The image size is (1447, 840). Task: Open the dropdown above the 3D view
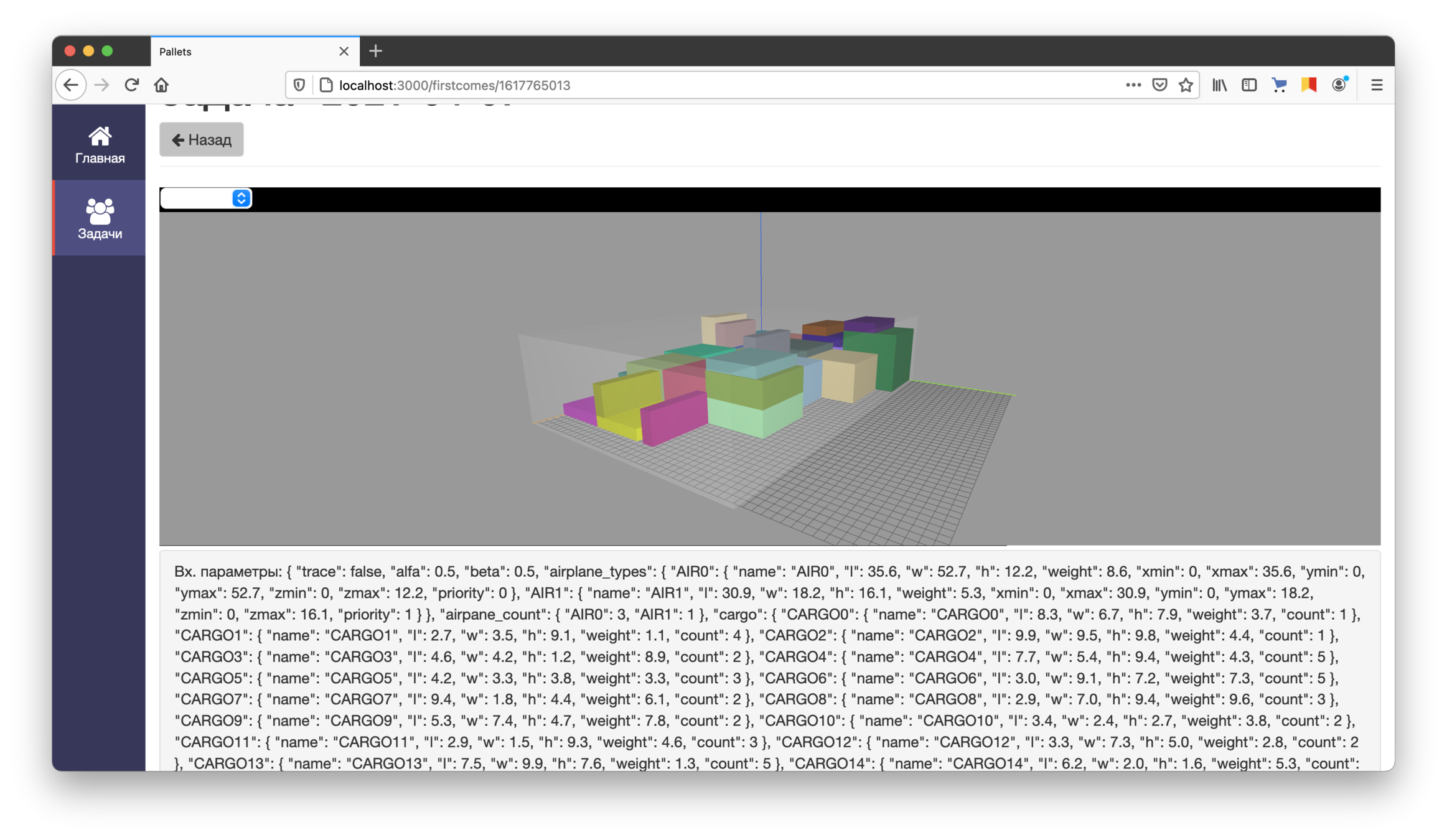pyautogui.click(x=206, y=198)
